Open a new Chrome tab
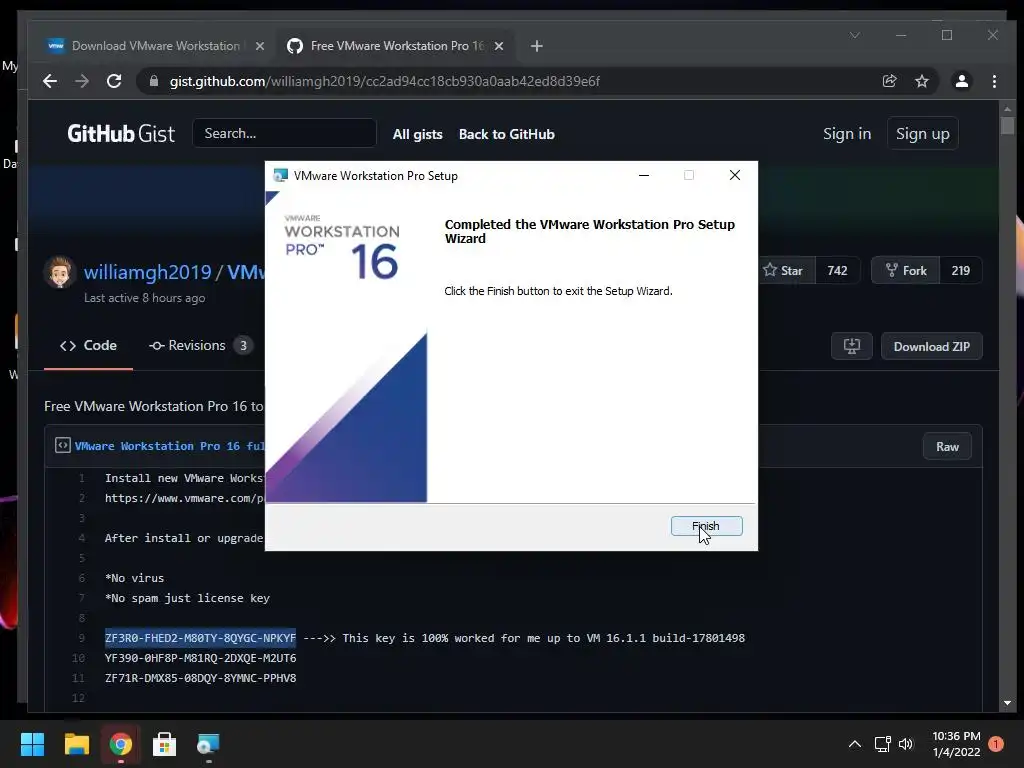Viewport: 1024px width, 768px height. (536, 46)
